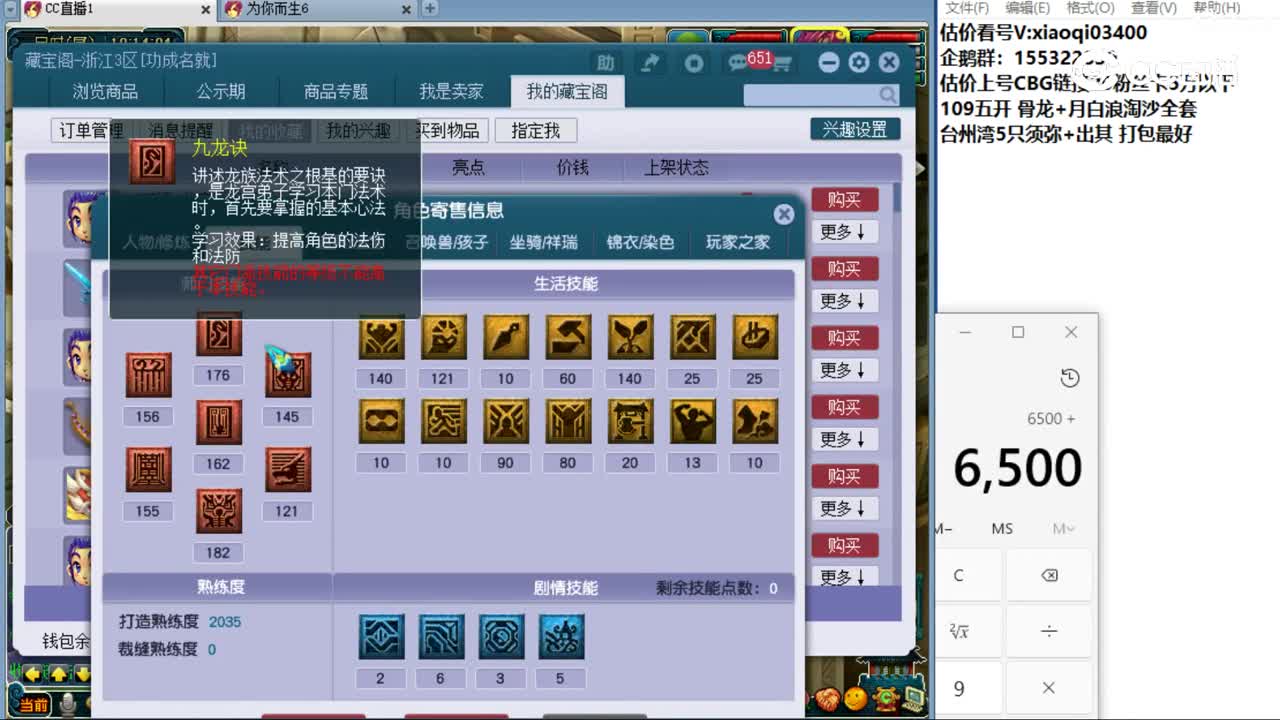The height and width of the screenshot is (720, 1280).
Task: Select the school skill icon with level 182
Action: coord(219,511)
